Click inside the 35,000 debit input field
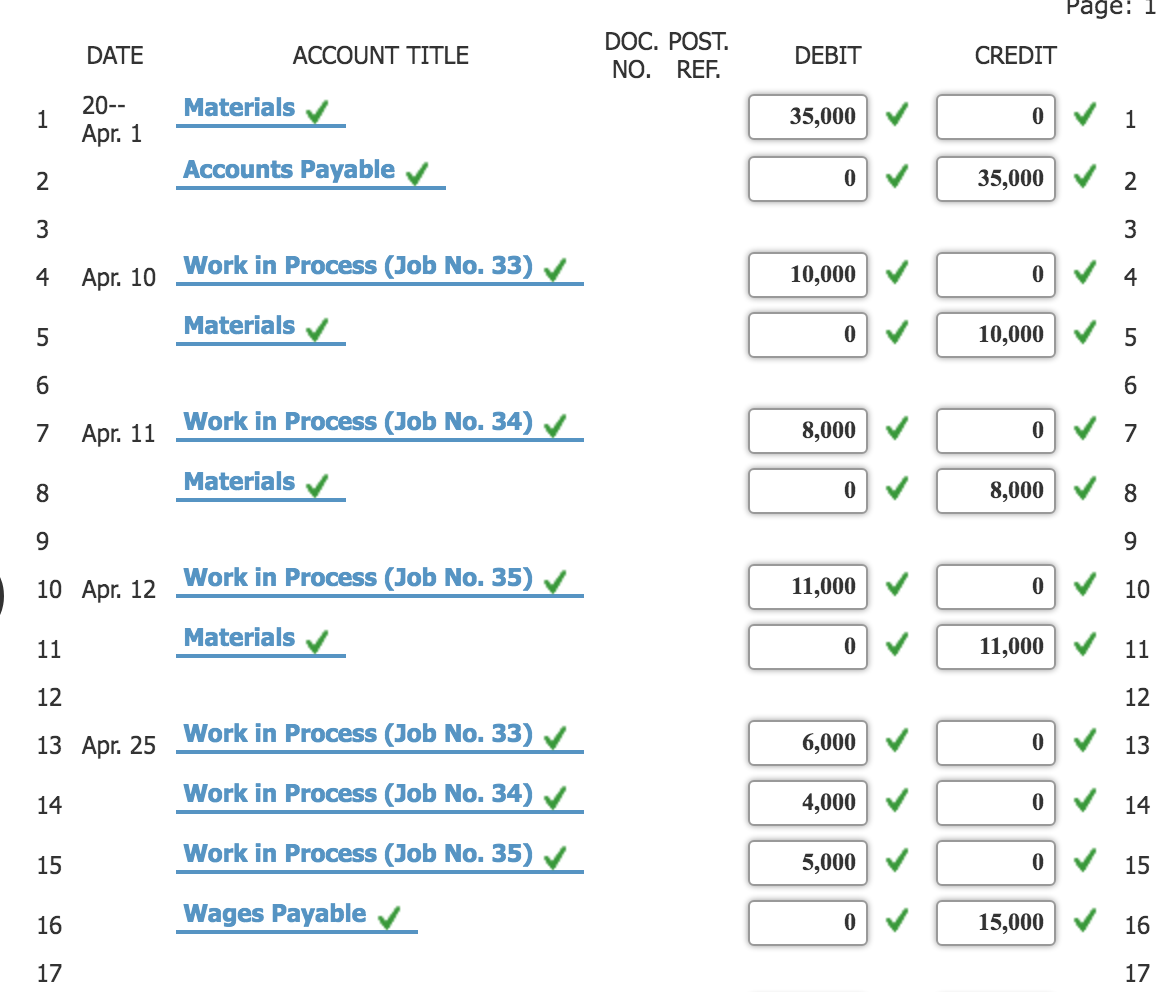 pos(806,117)
